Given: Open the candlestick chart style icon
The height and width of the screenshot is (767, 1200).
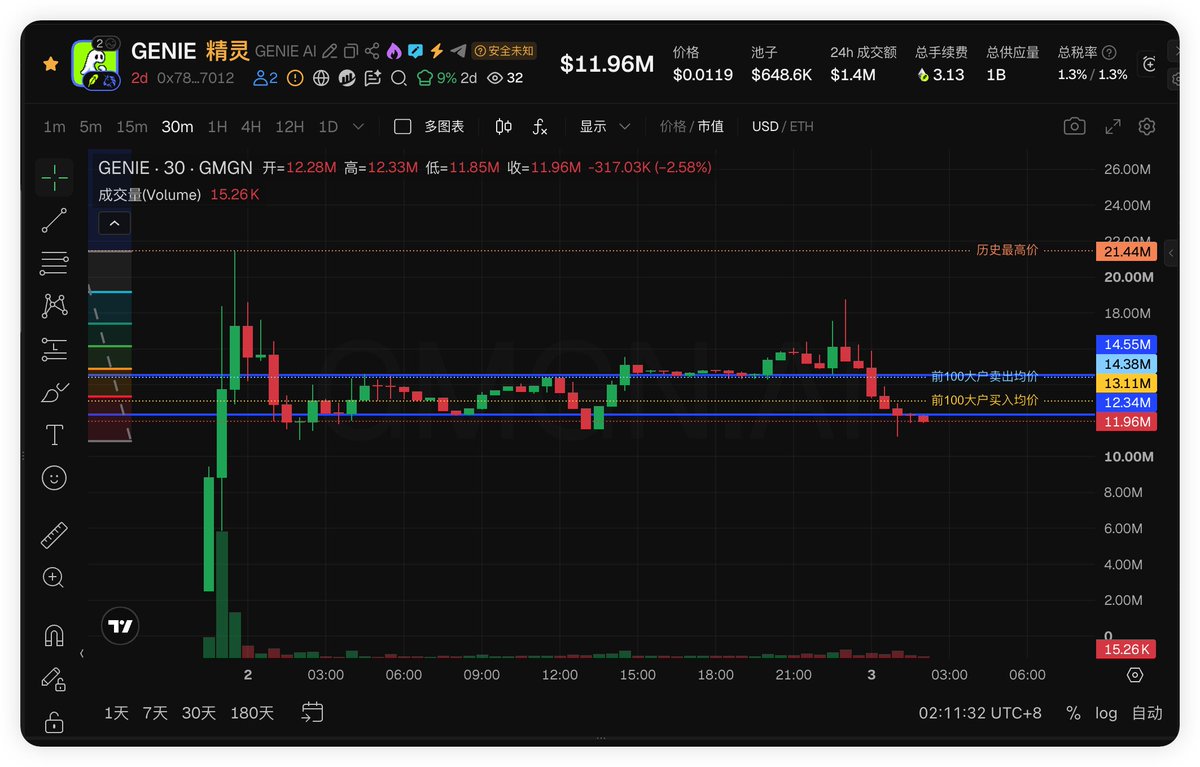Looking at the screenshot, I should (x=503, y=127).
